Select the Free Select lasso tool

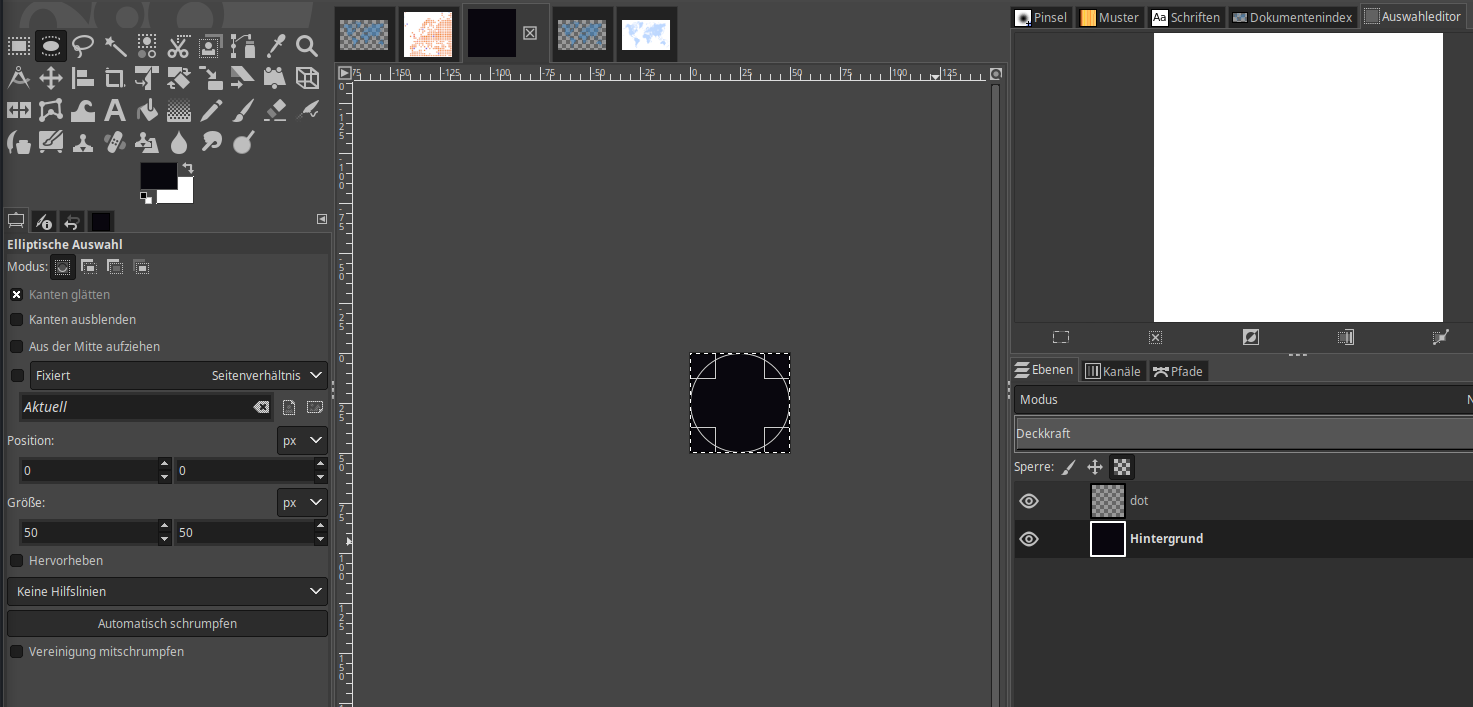(83, 46)
